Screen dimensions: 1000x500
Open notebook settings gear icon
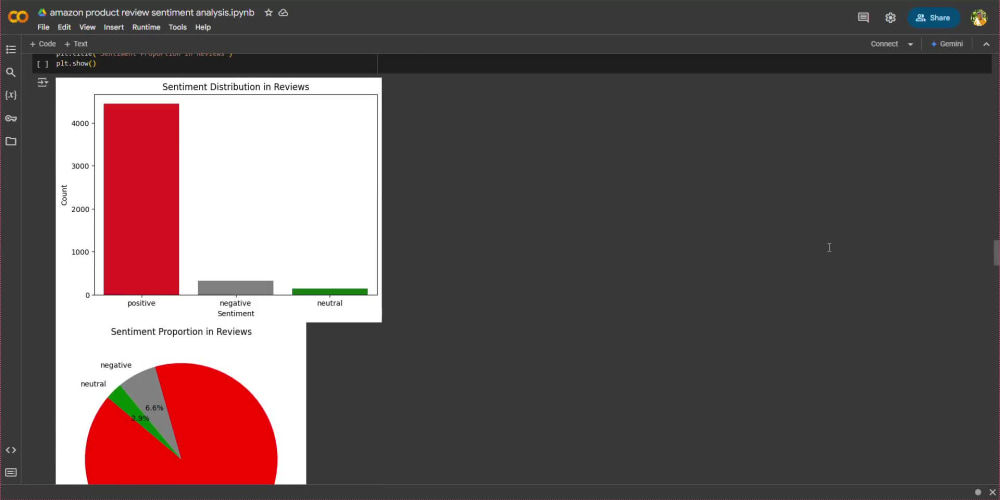pyautogui.click(x=890, y=18)
